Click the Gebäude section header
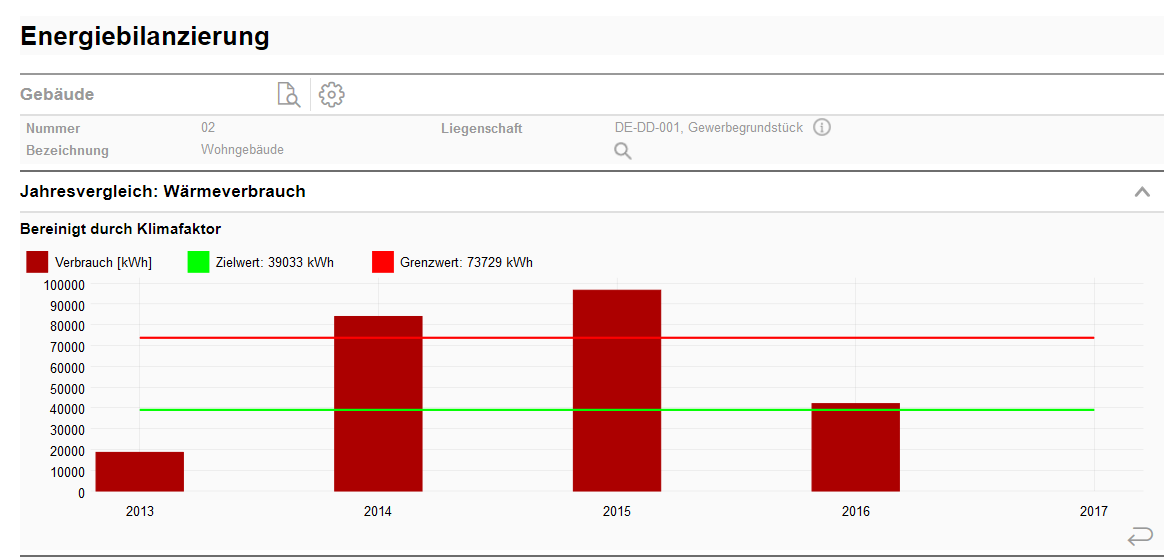The image size is (1170, 560). point(57,95)
